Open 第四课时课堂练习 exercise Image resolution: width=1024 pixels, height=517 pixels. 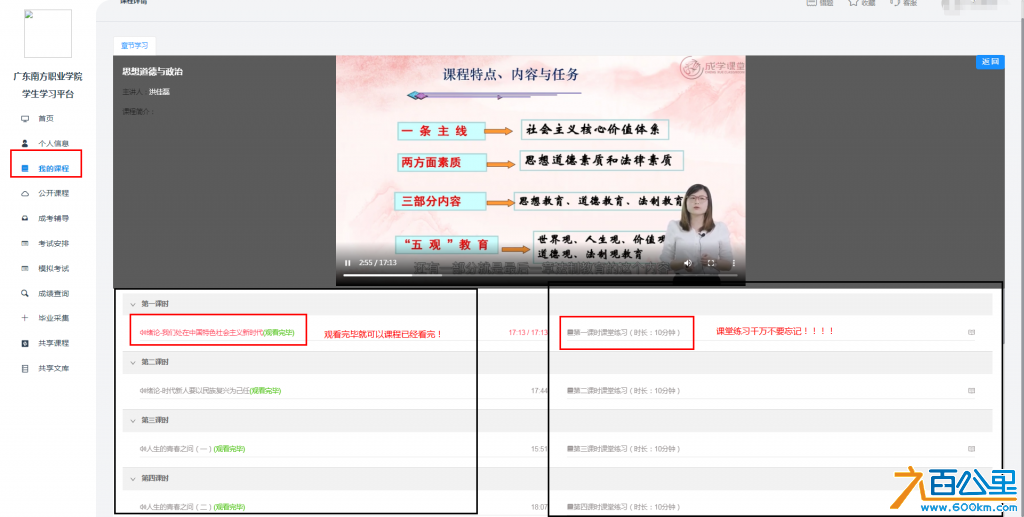(624, 507)
